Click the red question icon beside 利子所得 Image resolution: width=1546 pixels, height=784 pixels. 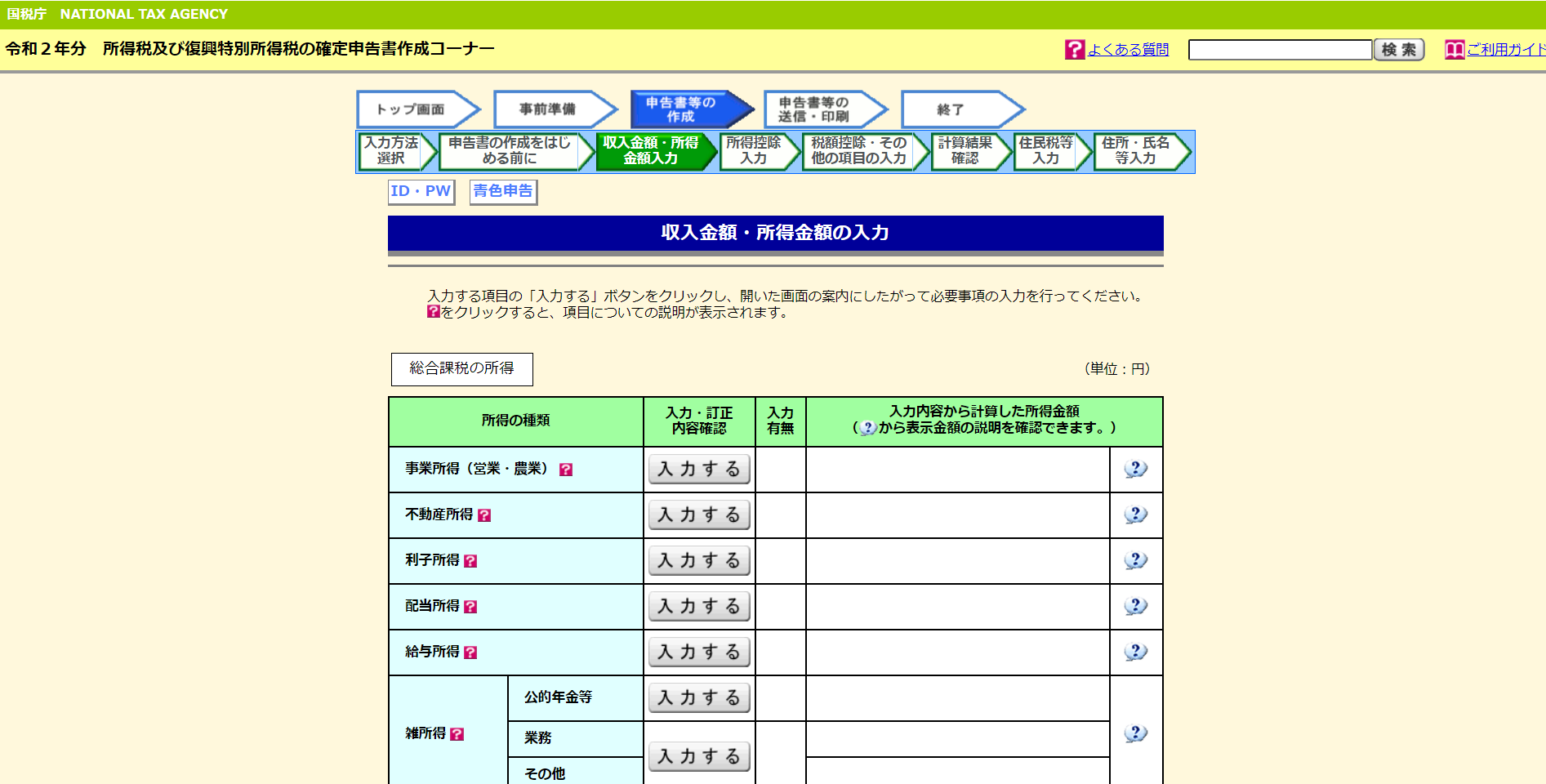[x=470, y=561]
